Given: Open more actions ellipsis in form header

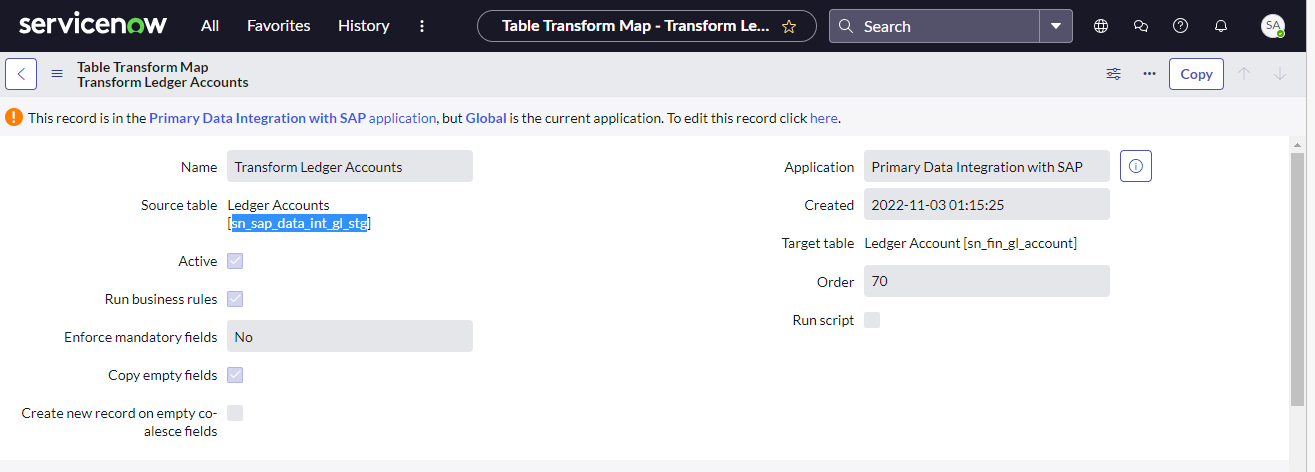Looking at the screenshot, I should [x=1149, y=74].
